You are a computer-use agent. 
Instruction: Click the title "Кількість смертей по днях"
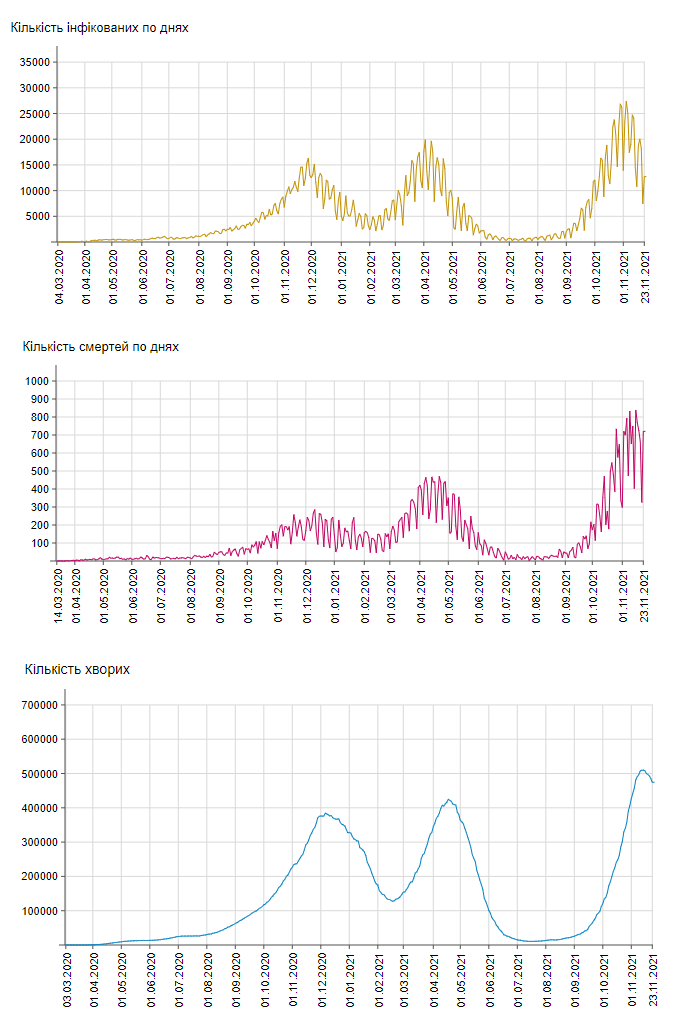pyautogui.click(x=101, y=347)
